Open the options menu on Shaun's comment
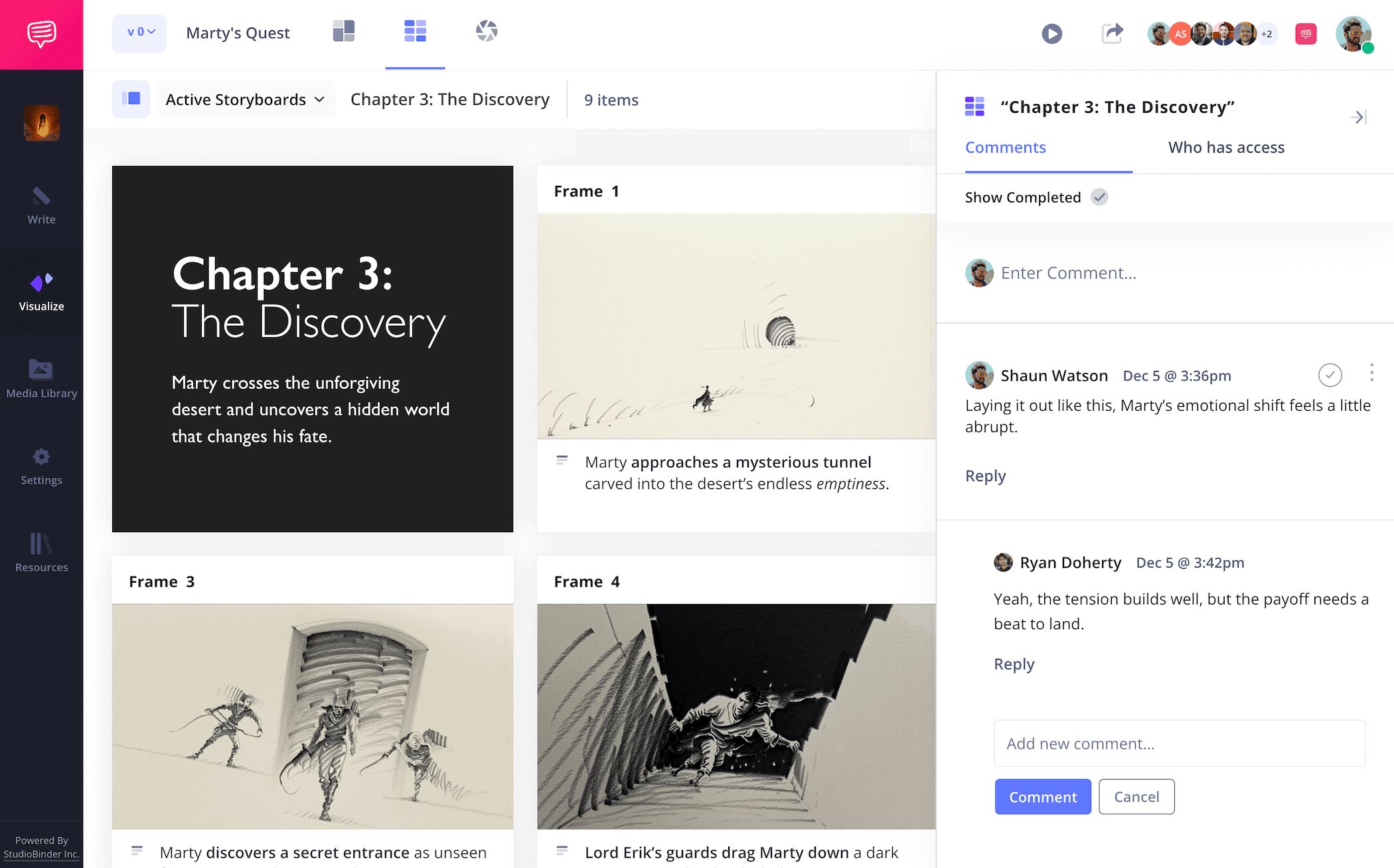 tap(1371, 374)
